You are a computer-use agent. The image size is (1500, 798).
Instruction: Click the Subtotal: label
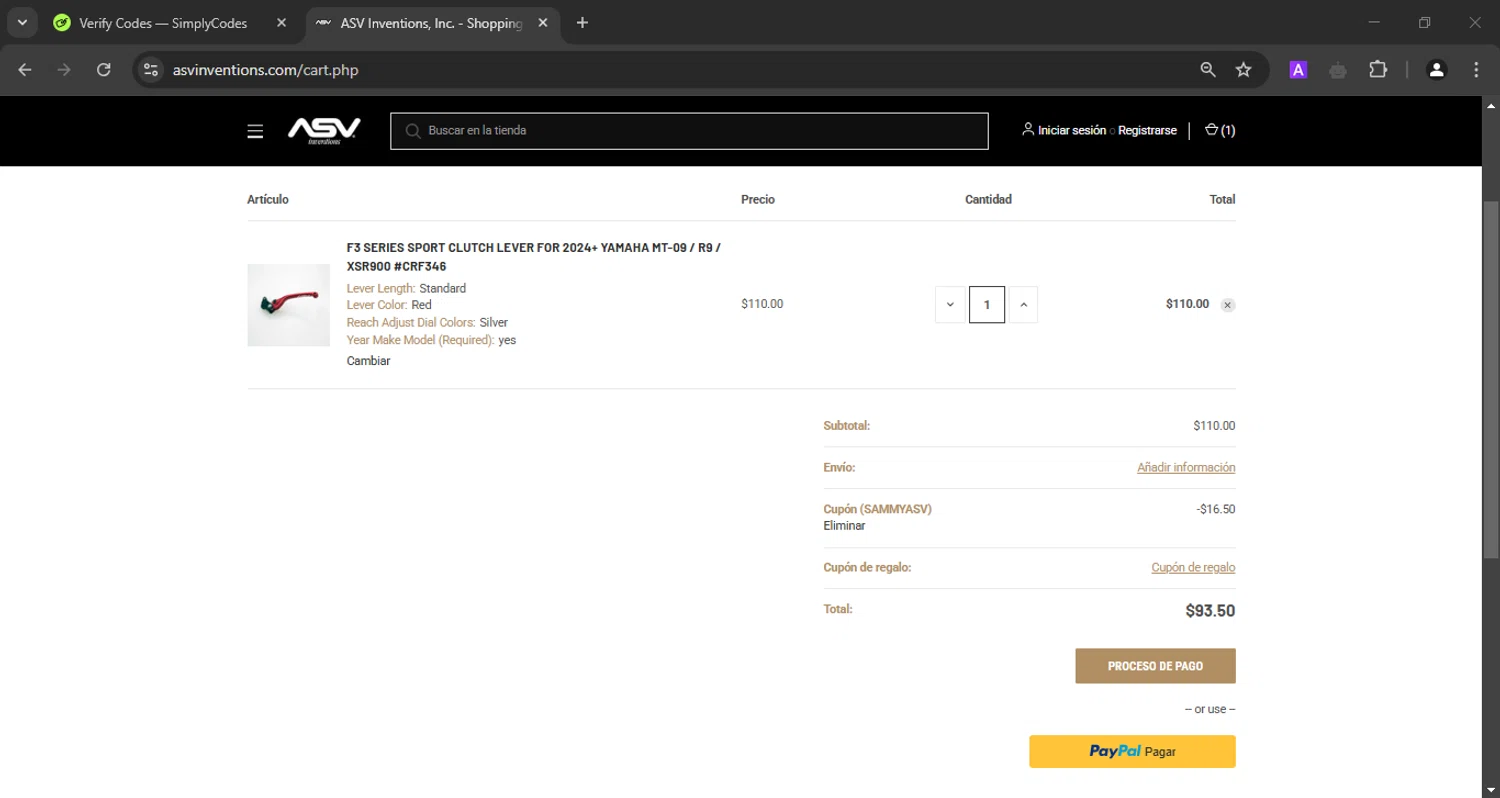pyautogui.click(x=847, y=425)
